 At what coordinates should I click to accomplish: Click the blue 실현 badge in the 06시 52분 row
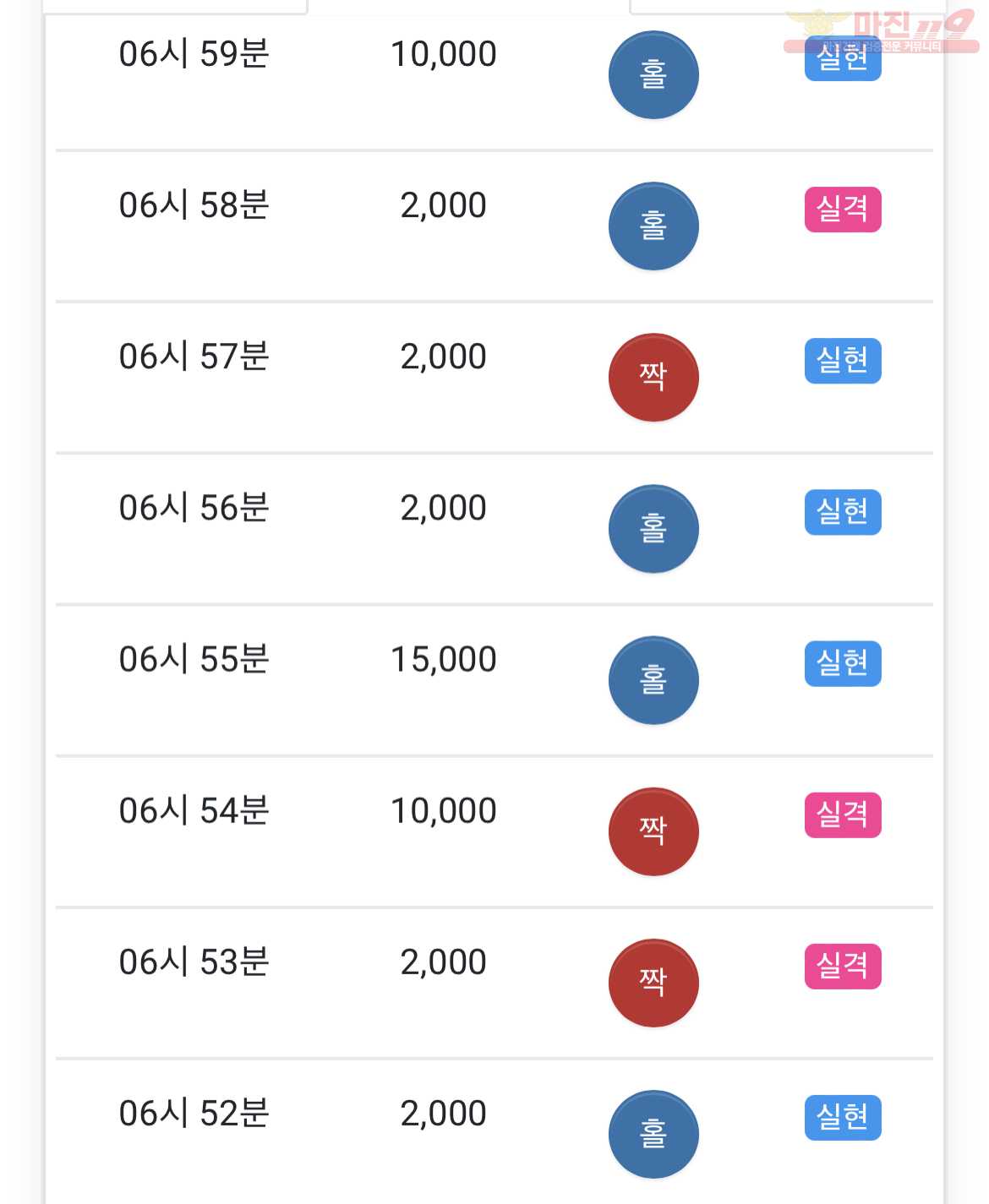(843, 1117)
